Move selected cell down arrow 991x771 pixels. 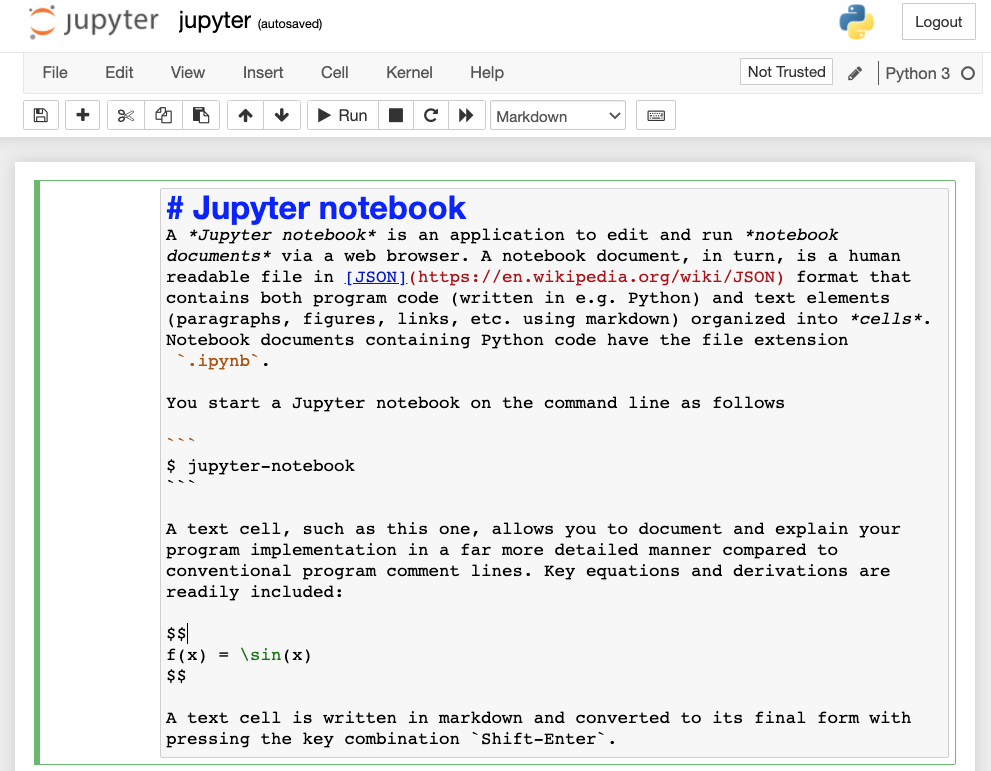(282, 115)
